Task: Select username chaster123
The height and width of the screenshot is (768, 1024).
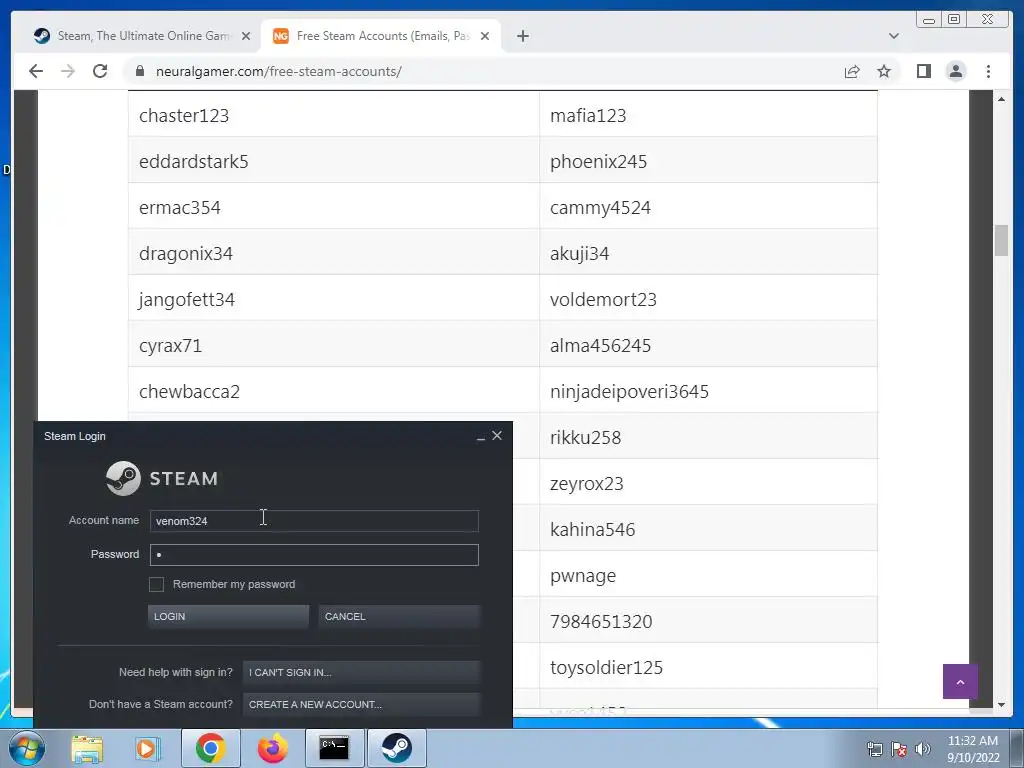Action: 184,116
